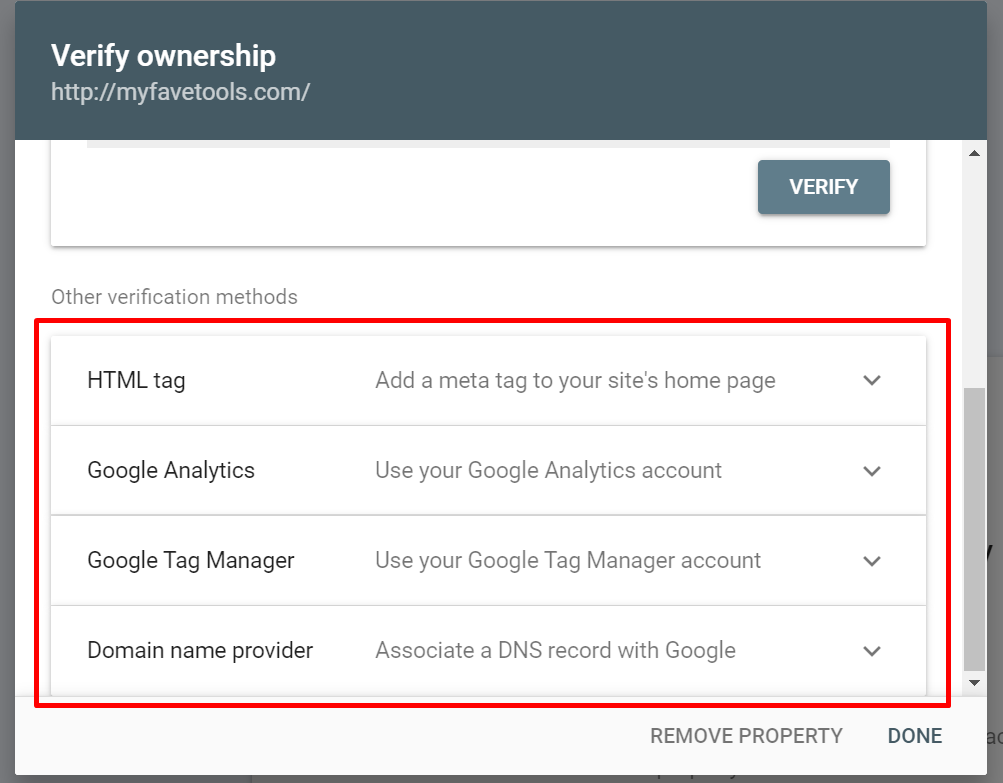This screenshot has width=1003, height=783.
Task: Choose the Domain name provider label
Action: pos(200,651)
